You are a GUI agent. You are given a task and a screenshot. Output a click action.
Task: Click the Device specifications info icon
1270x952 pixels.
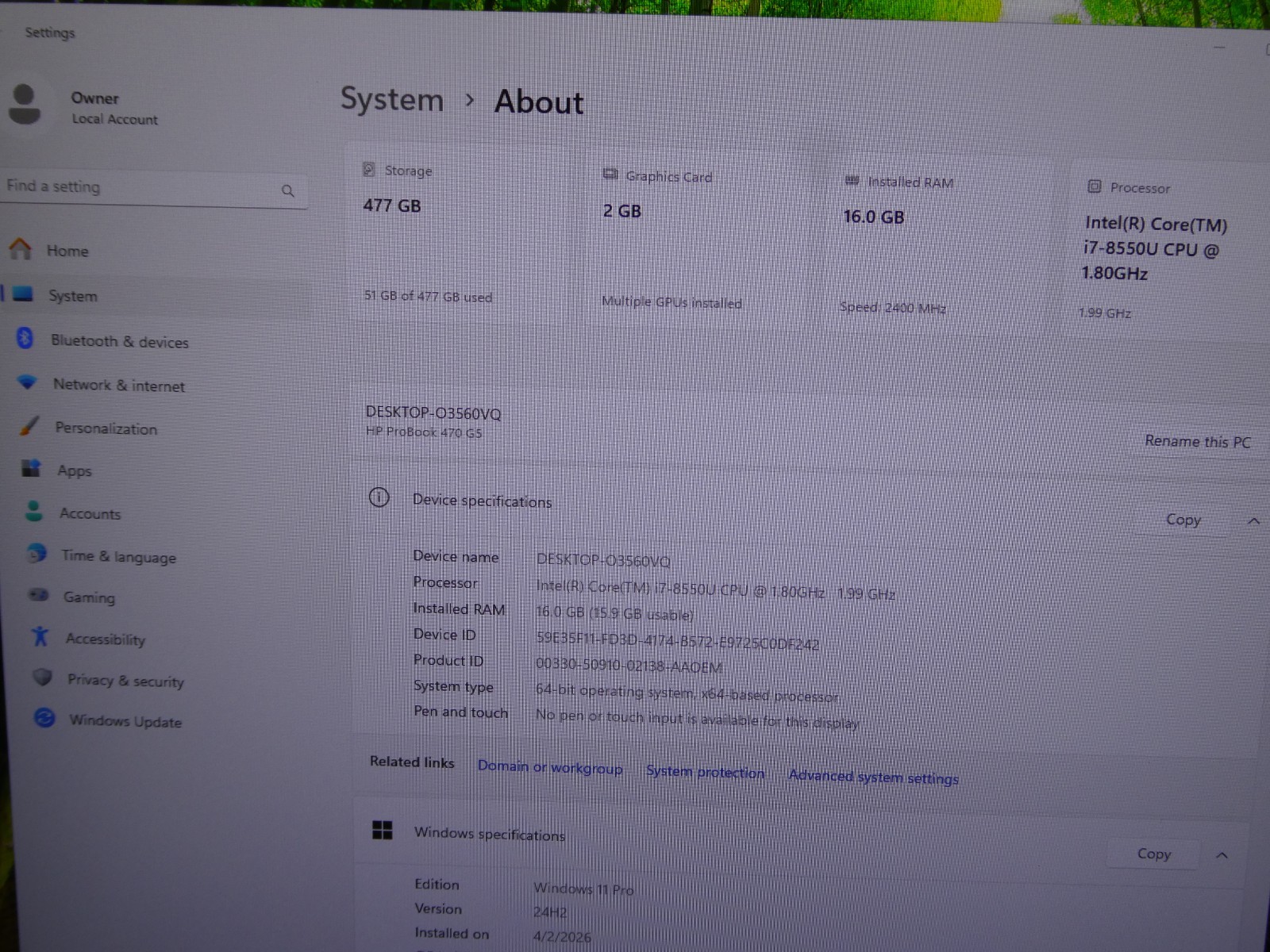(379, 497)
